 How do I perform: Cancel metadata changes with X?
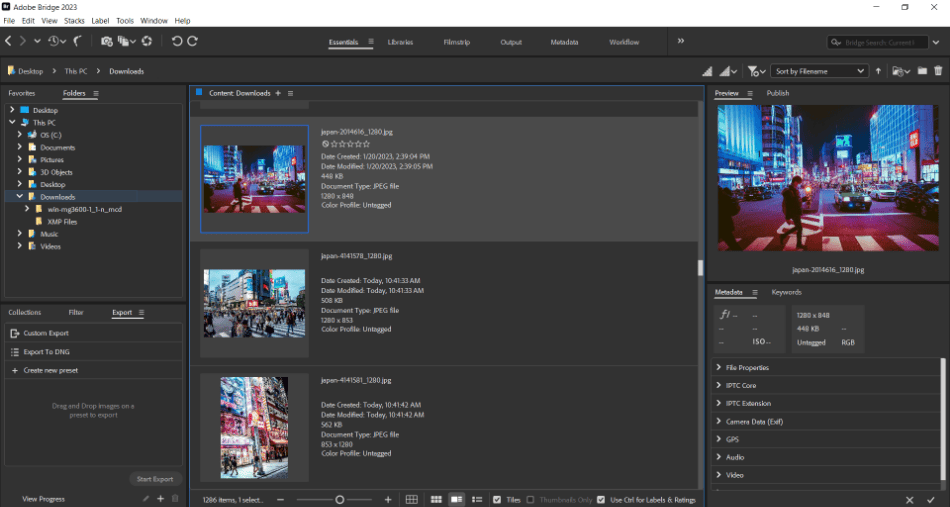tap(909, 500)
